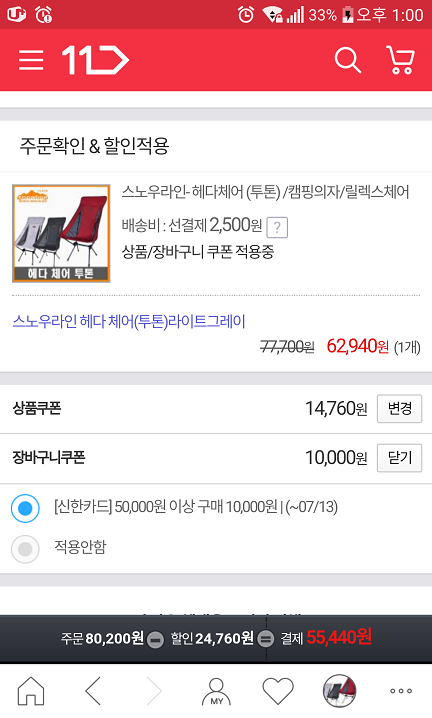432x718 pixels.
Task: Open the hamburger menu
Action: pyautogui.click(x=31, y=60)
